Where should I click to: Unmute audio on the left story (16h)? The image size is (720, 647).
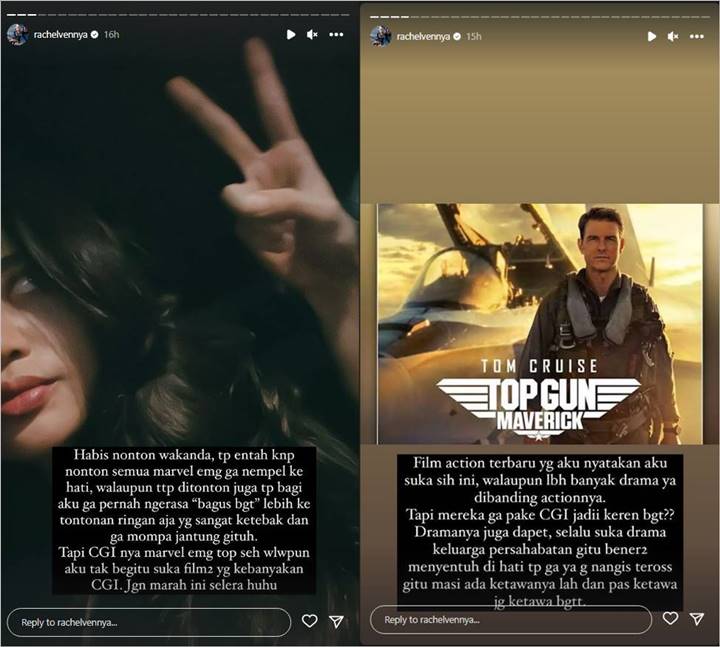312,34
